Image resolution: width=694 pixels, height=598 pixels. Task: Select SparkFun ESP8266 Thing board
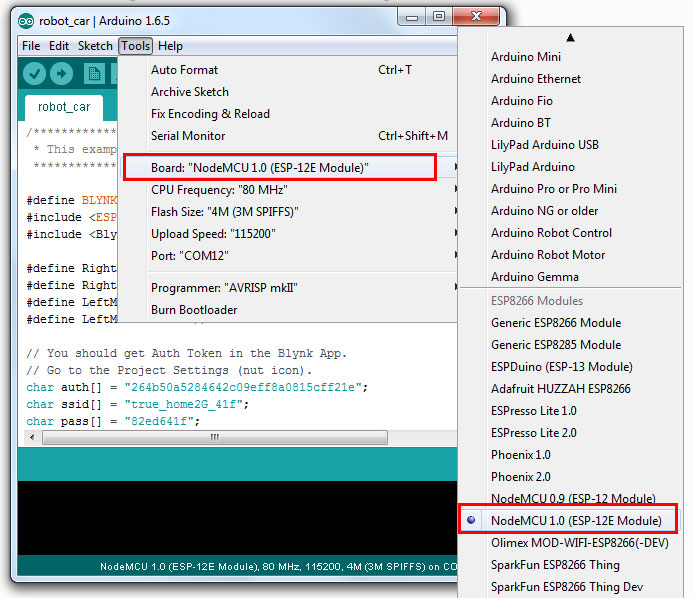pyautogui.click(x=570, y=565)
